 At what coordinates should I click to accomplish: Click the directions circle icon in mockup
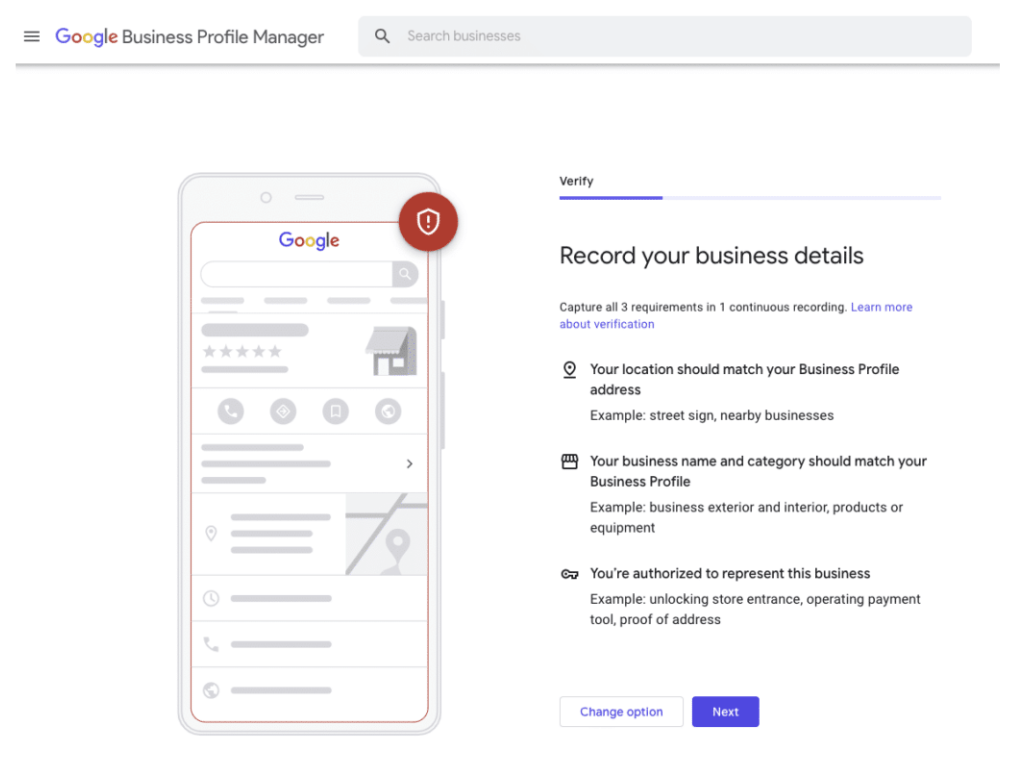[283, 411]
